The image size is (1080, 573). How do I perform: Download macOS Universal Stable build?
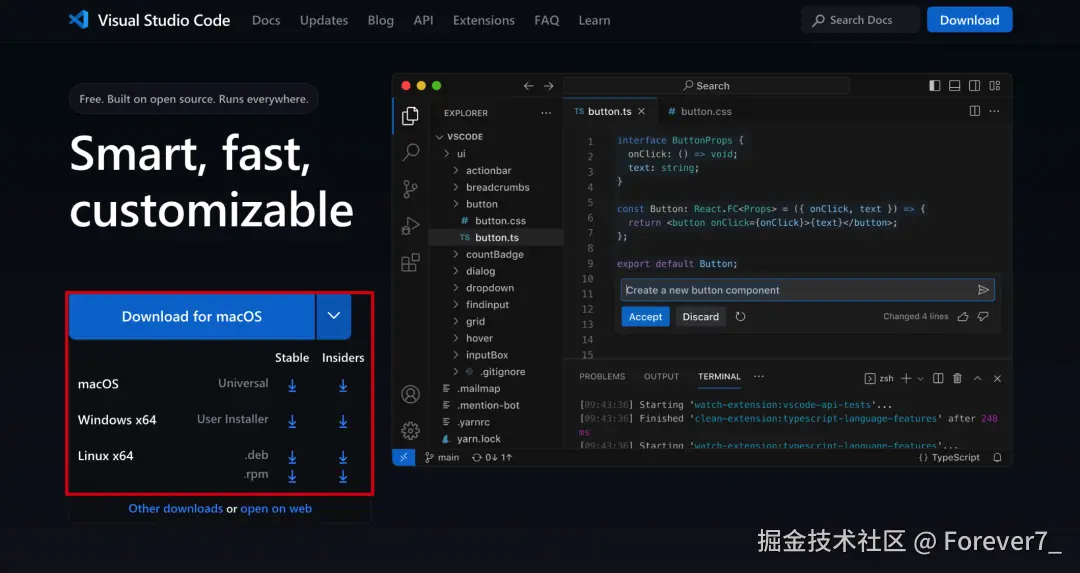coord(292,386)
